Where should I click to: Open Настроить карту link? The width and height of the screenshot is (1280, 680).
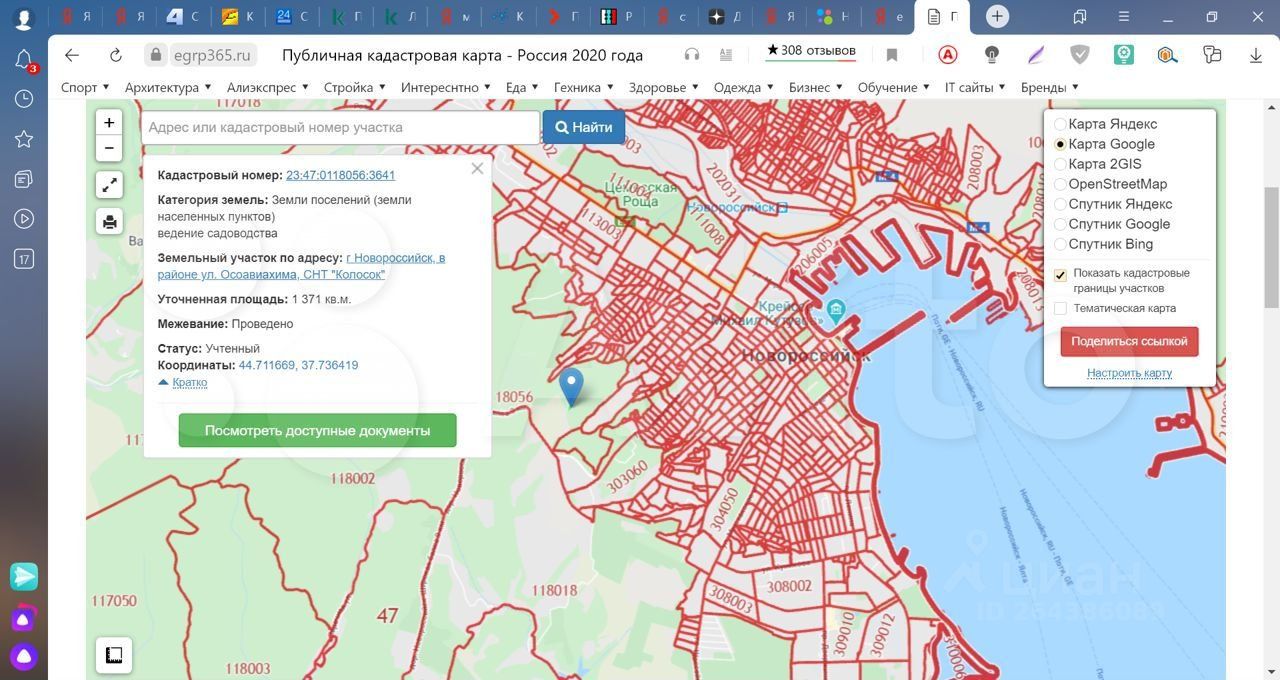1129,373
